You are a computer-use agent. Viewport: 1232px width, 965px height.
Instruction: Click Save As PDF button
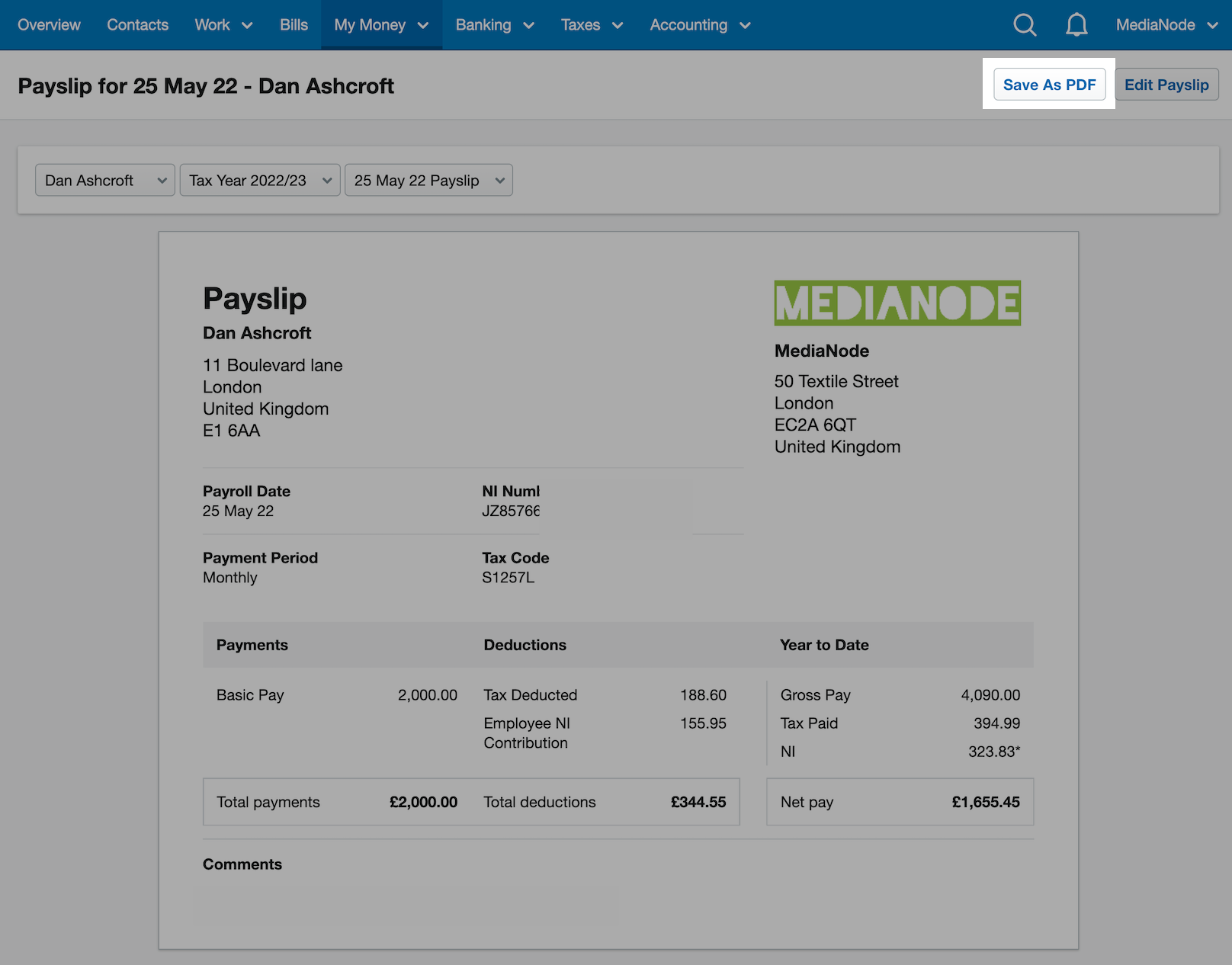point(1049,85)
